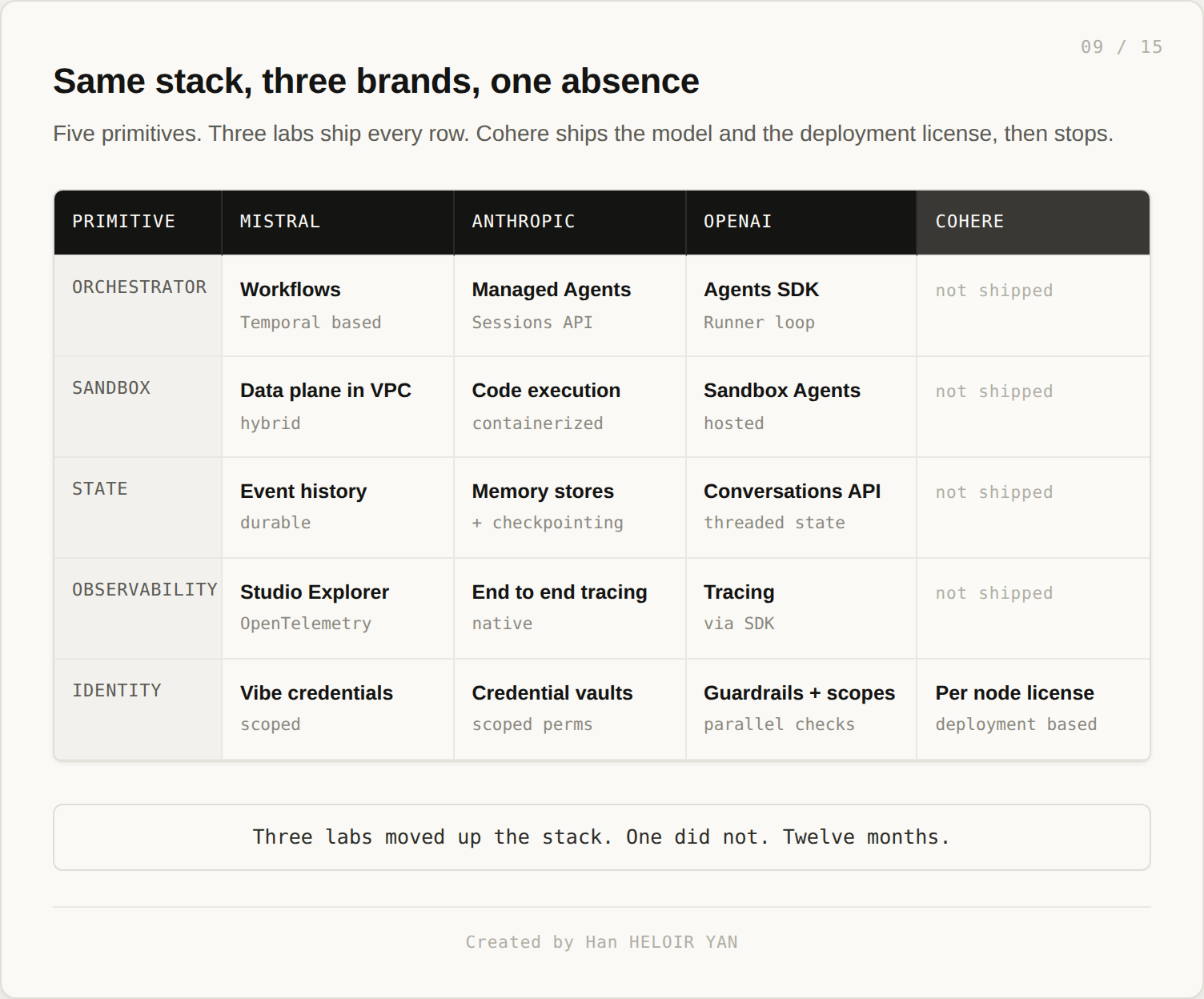Click the 'scoped' caption under Vibe credentials
The height and width of the screenshot is (999, 1204).
click(x=271, y=724)
